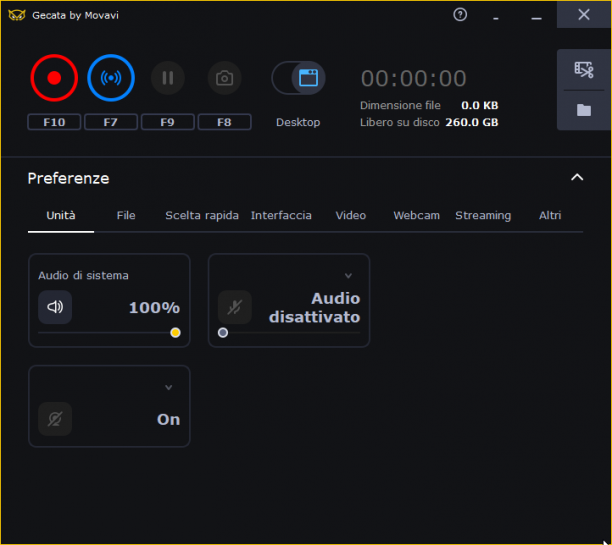The image size is (612, 545).
Task: Click the 260.0 GB free disk value
Action: coord(472,122)
